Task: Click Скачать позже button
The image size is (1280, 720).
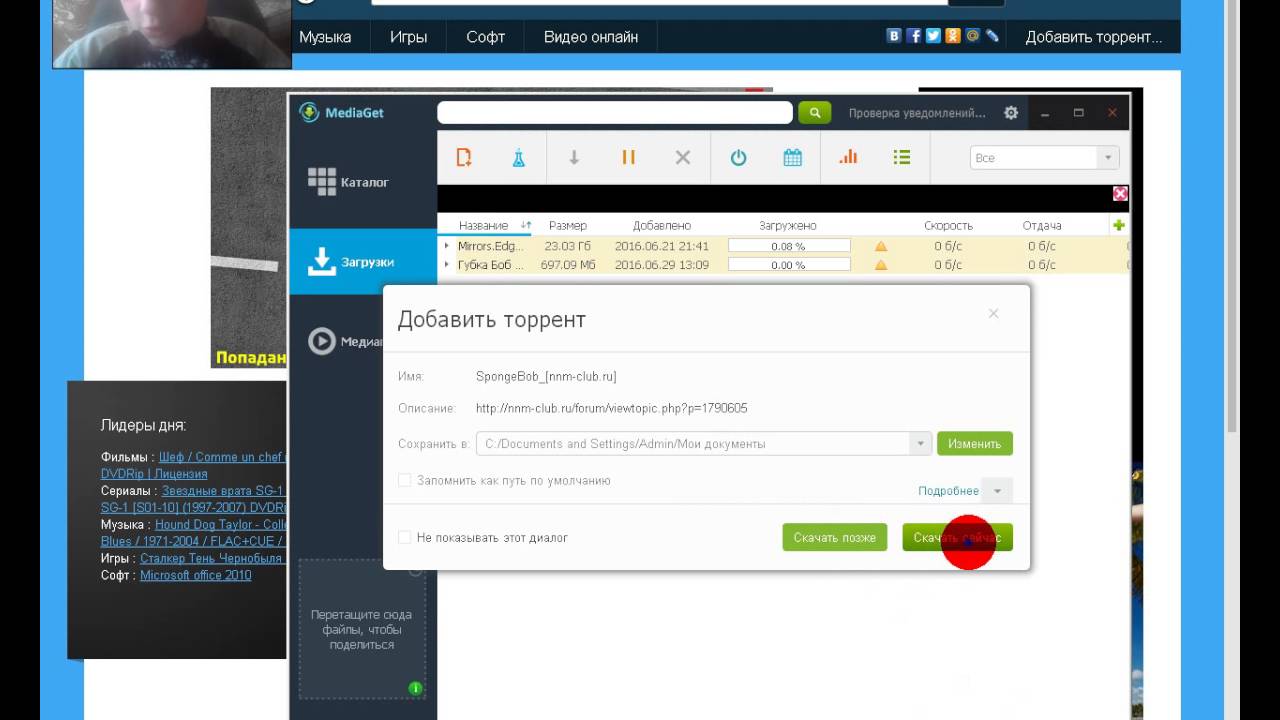Action: (834, 537)
